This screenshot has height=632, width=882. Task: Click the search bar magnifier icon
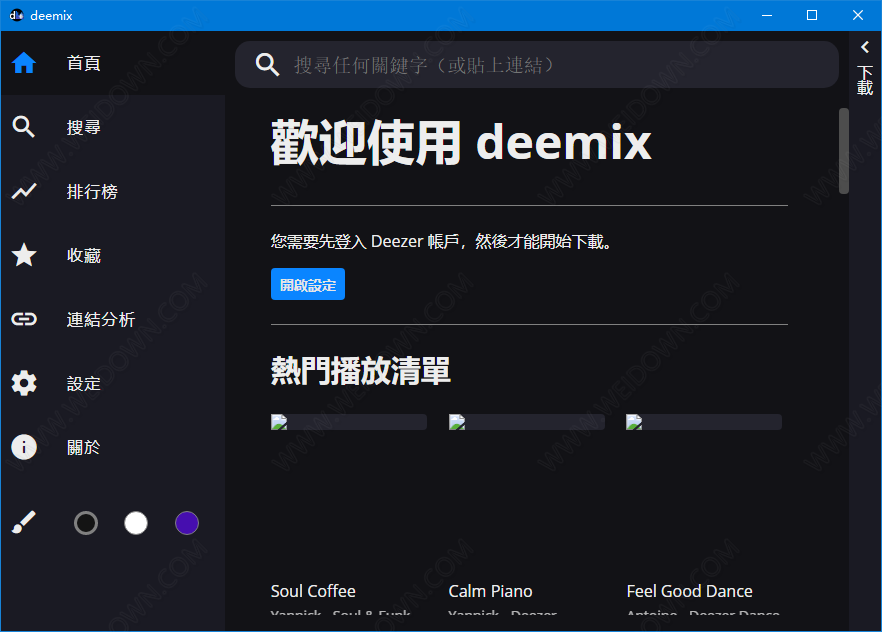click(x=267, y=65)
